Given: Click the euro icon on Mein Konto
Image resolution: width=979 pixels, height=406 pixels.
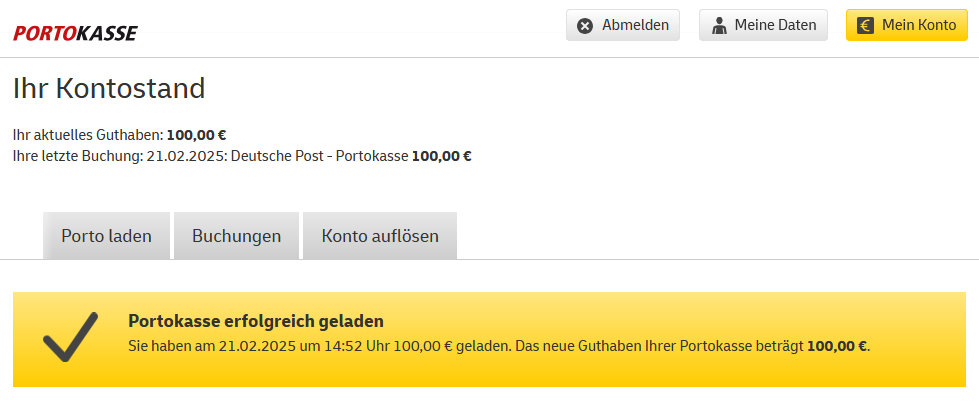Looking at the screenshot, I should 865,26.
